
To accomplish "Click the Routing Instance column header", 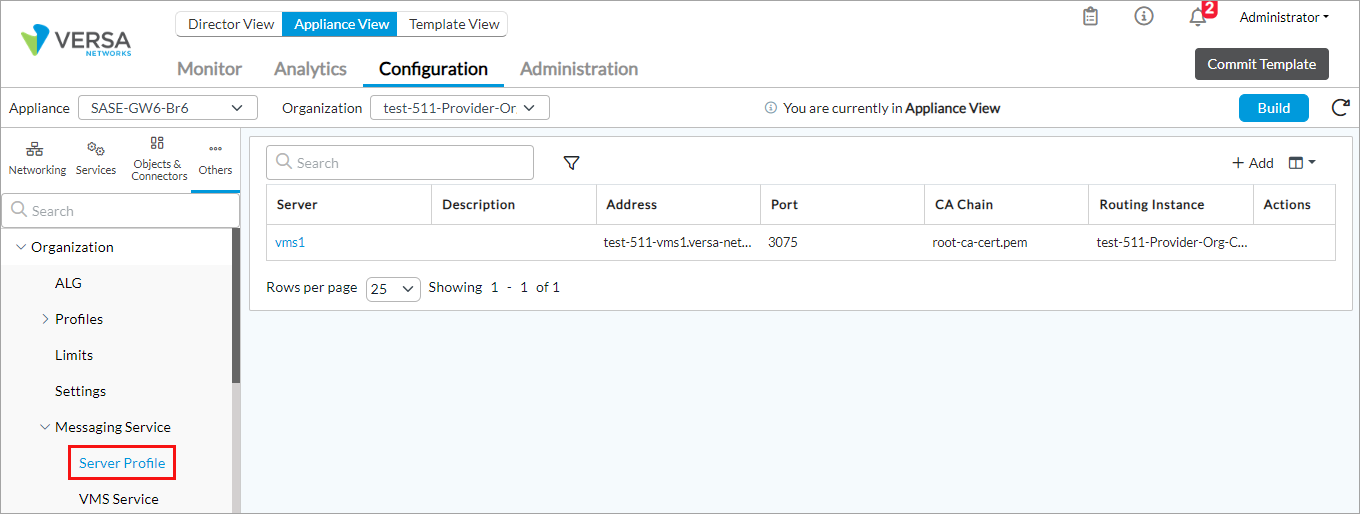I will (x=1170, y=204).
